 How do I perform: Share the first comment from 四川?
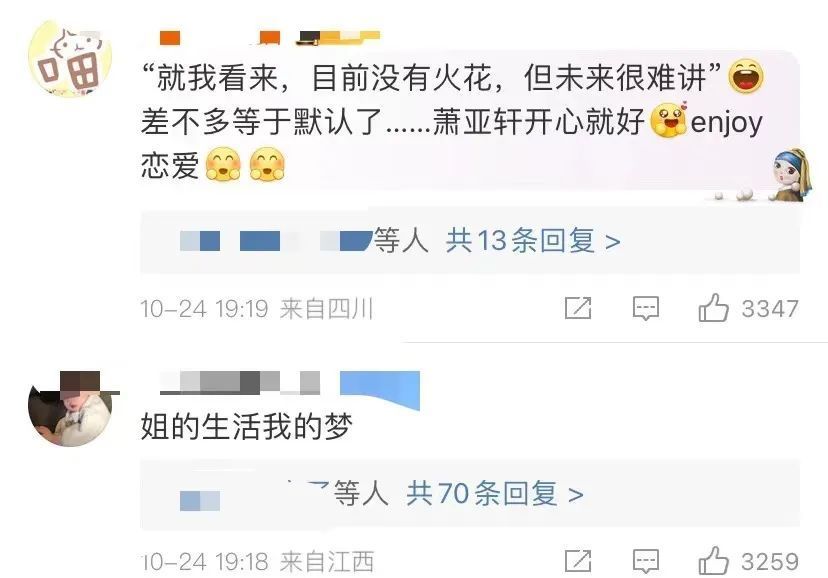578,308
